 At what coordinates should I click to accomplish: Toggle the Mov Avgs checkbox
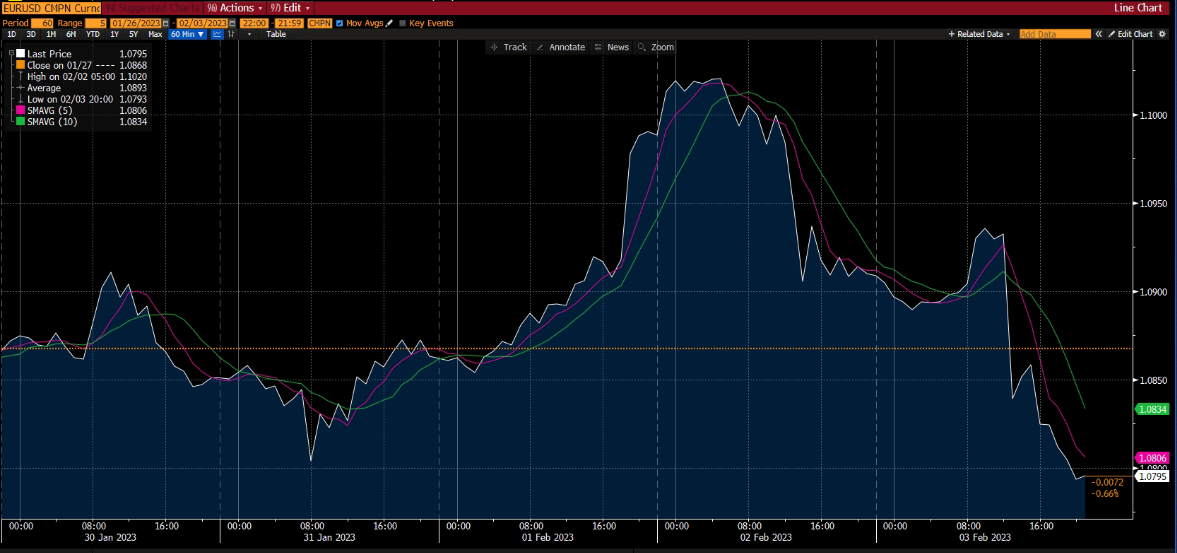(x=340, y=23)
